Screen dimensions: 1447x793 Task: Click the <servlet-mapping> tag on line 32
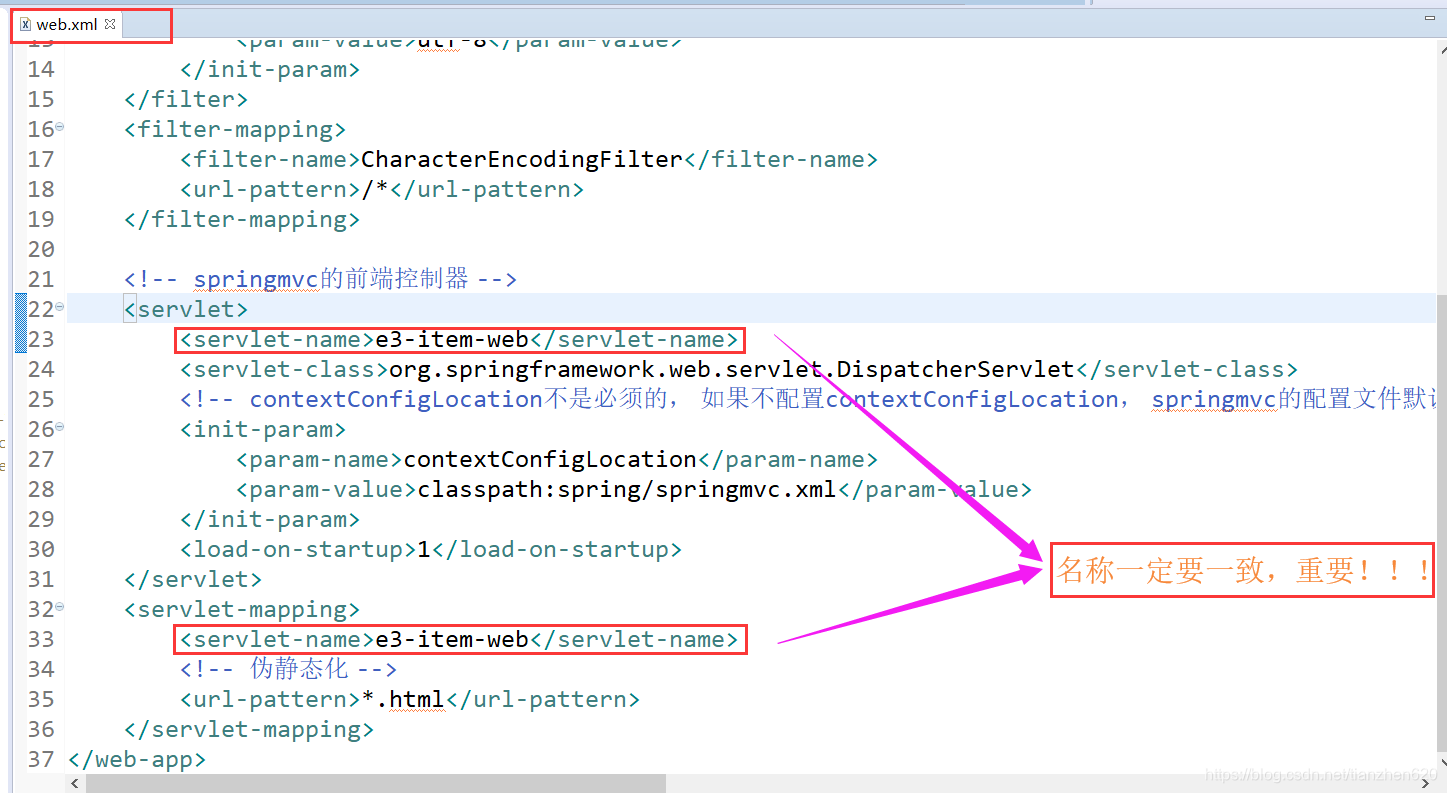[242, 609]
